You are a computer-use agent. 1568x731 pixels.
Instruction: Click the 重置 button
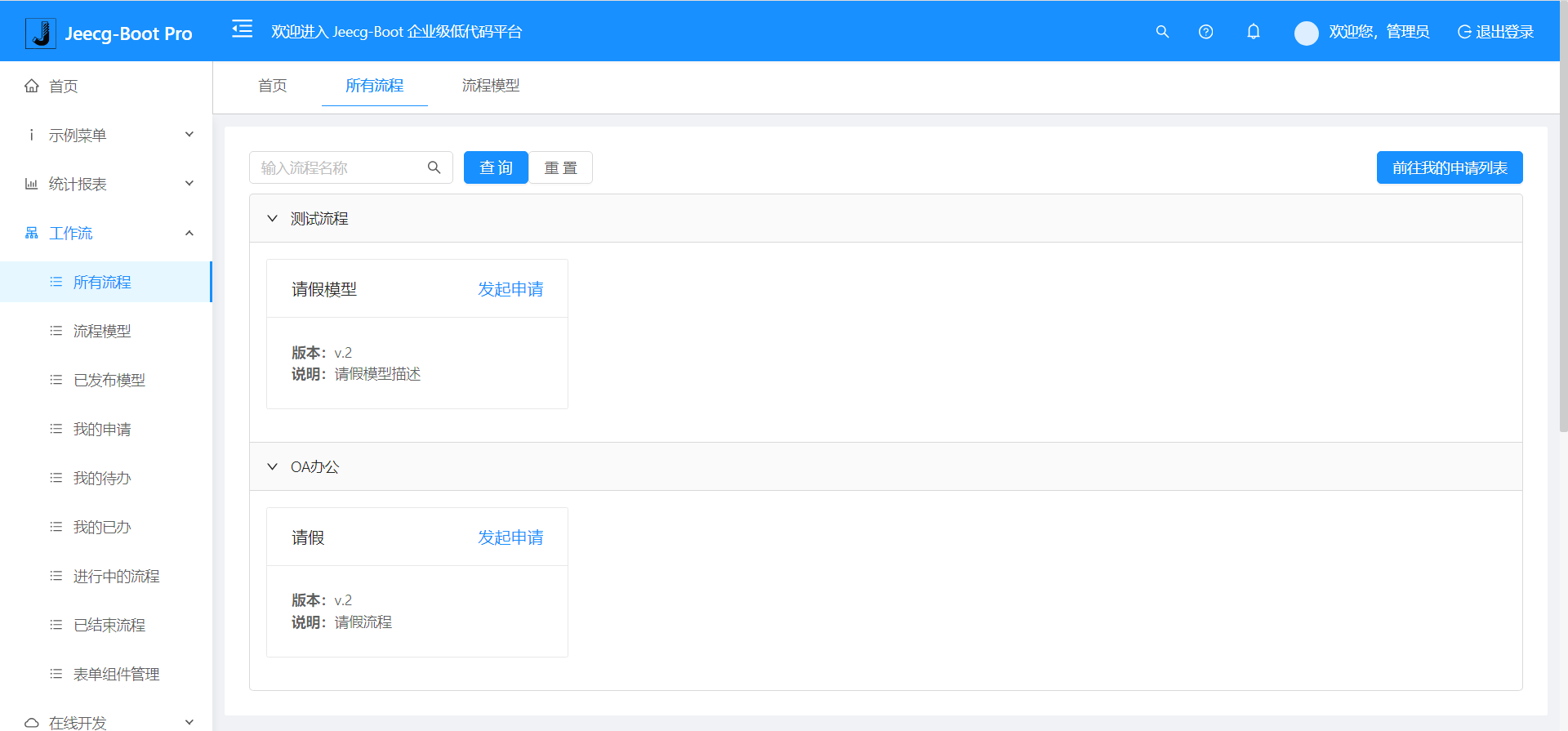[561, 167]
